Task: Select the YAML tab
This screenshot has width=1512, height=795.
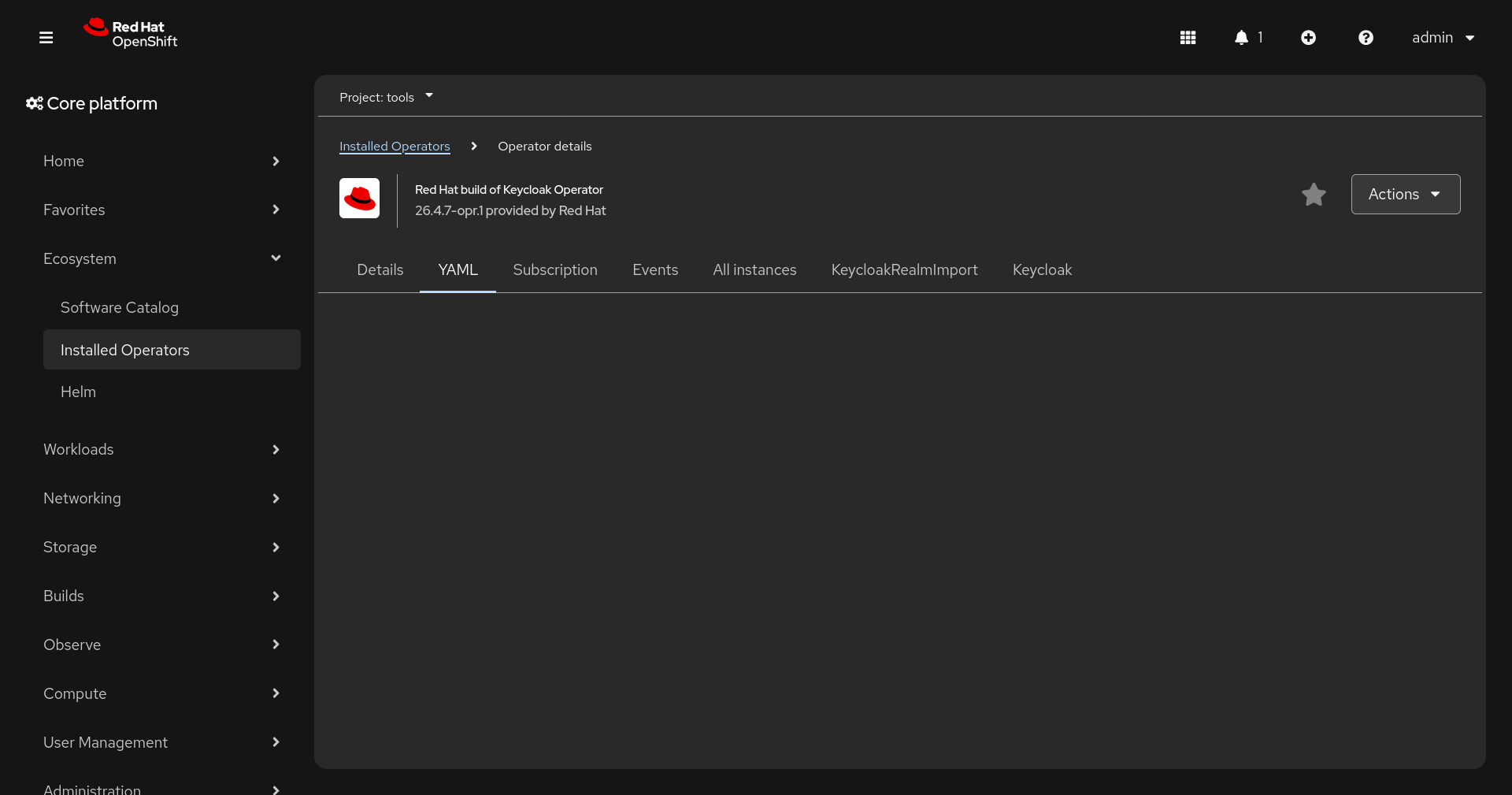Action: (x=458, y=270)
